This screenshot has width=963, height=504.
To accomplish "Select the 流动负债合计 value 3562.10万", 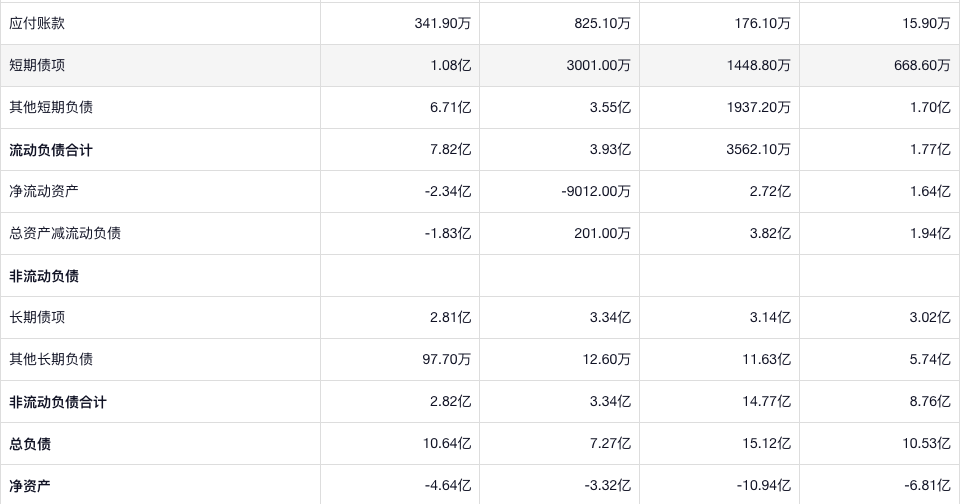I will (x=756, y=150).
